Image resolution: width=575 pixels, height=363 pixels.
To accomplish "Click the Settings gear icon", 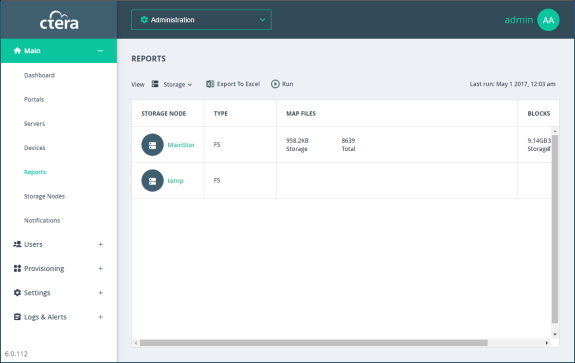I will point(17,293).
